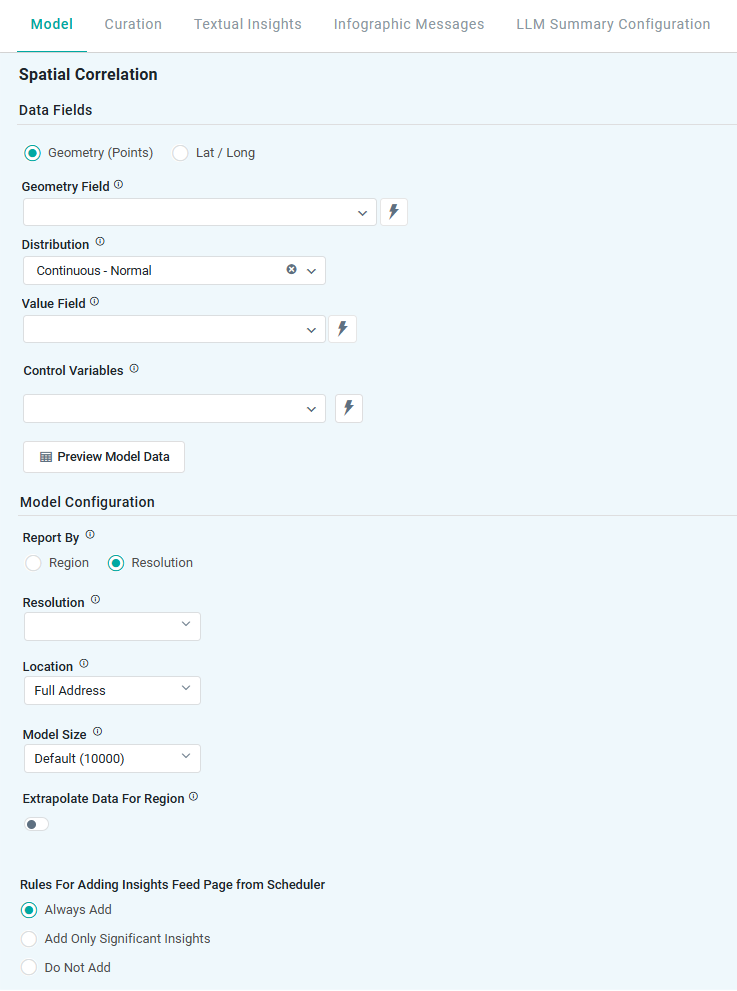Expand the Resolution dropdown
Image resolution: width=737 pixels, height=991 pixels.
[x=112, y=626]
